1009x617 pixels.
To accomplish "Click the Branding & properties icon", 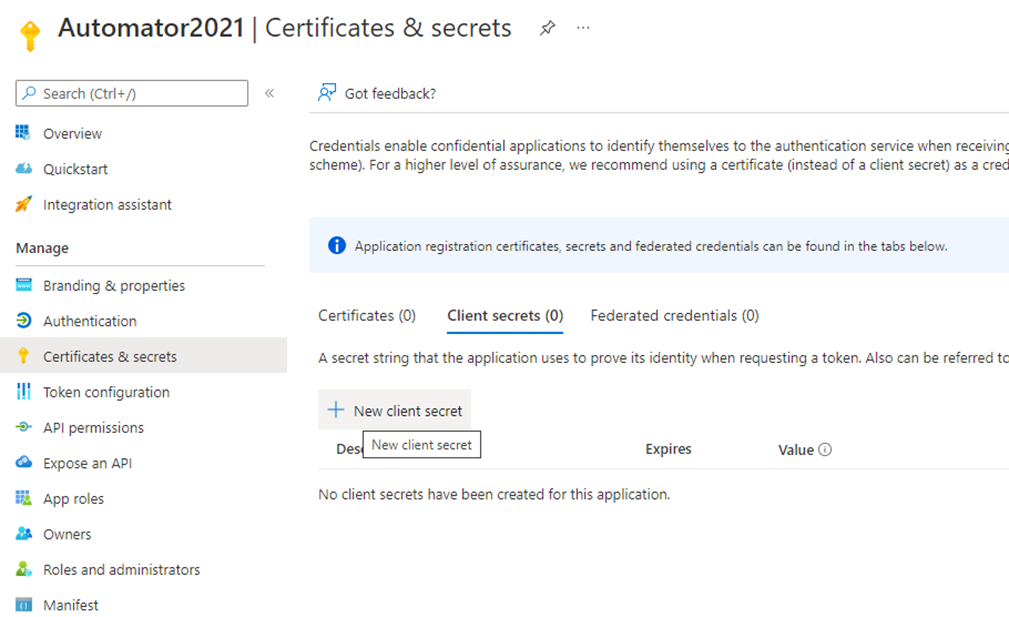I will [24, 285].
